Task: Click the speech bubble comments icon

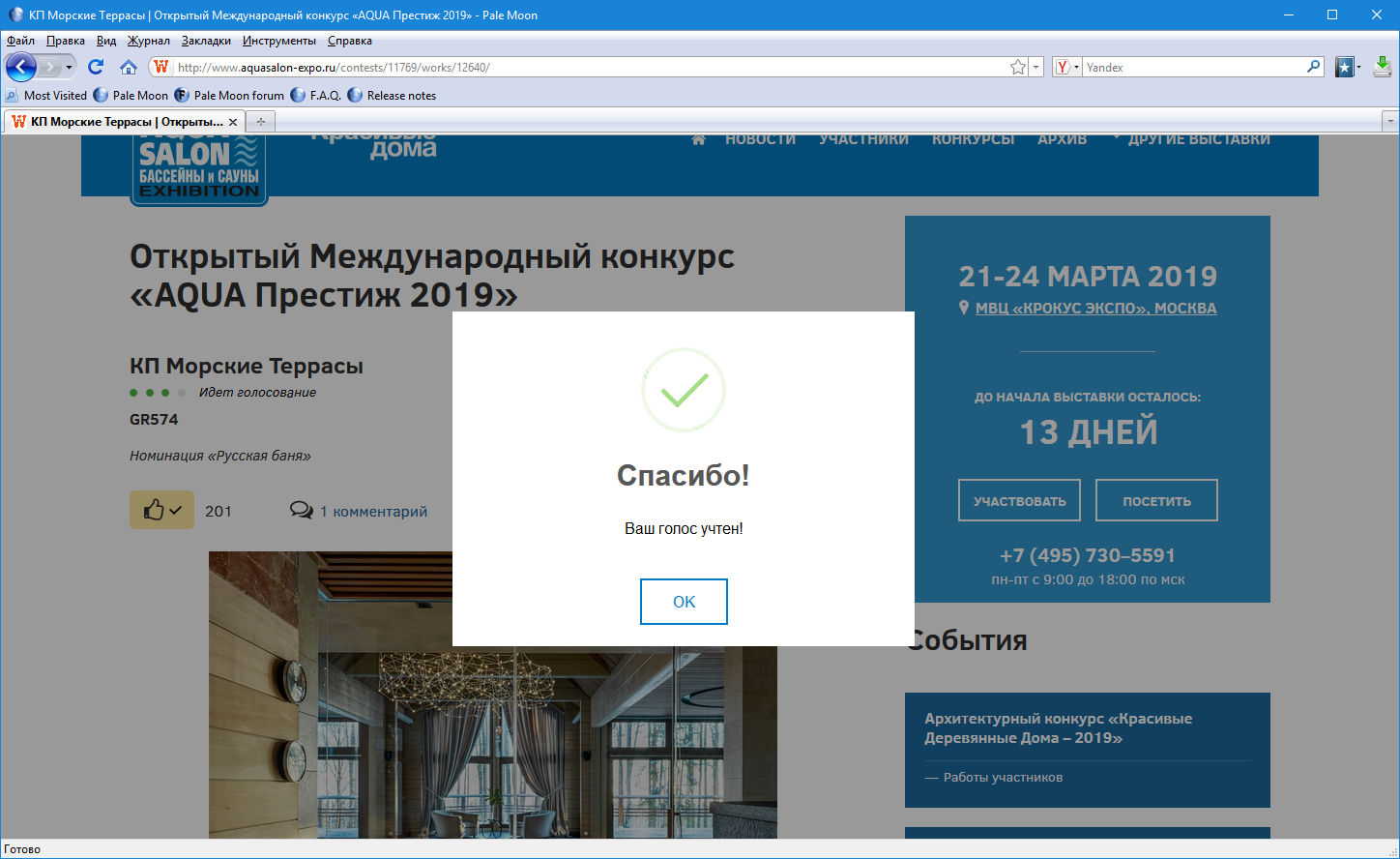Action: tap(302, 510)
